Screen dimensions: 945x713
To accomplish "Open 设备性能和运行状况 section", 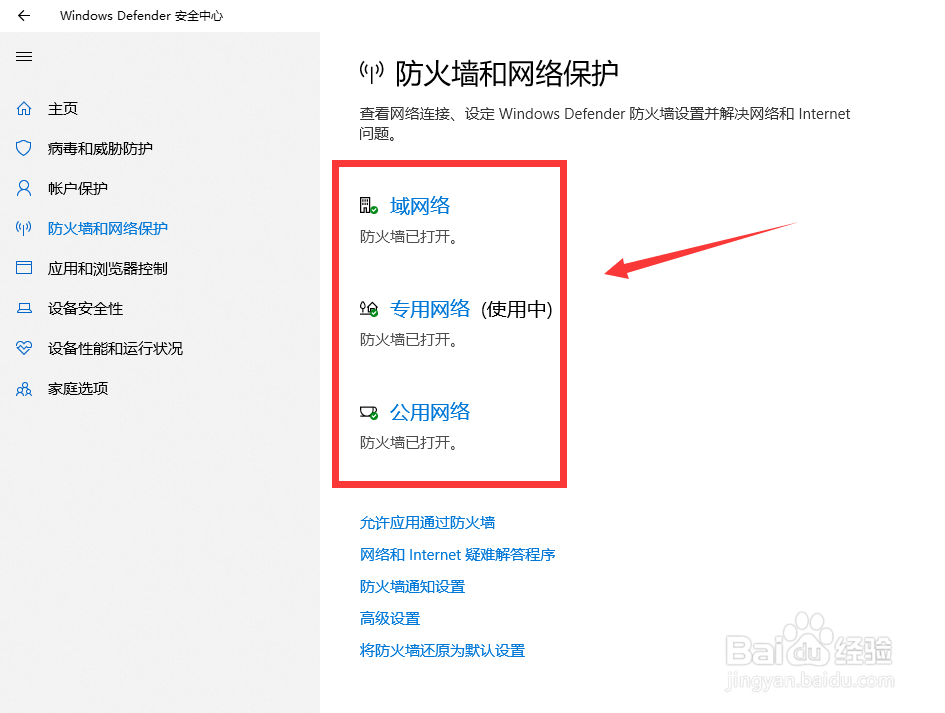I will (x=115, y=348).
